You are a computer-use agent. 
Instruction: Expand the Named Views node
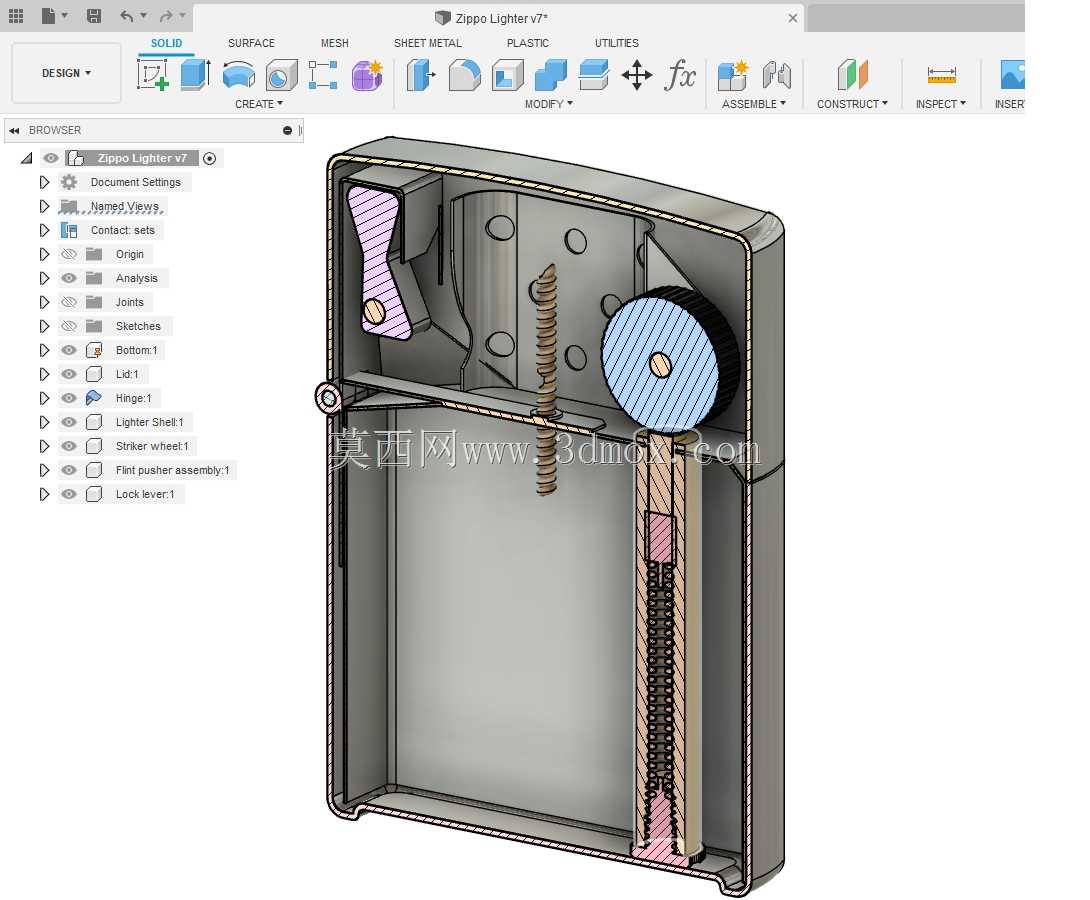click(44, 206)
